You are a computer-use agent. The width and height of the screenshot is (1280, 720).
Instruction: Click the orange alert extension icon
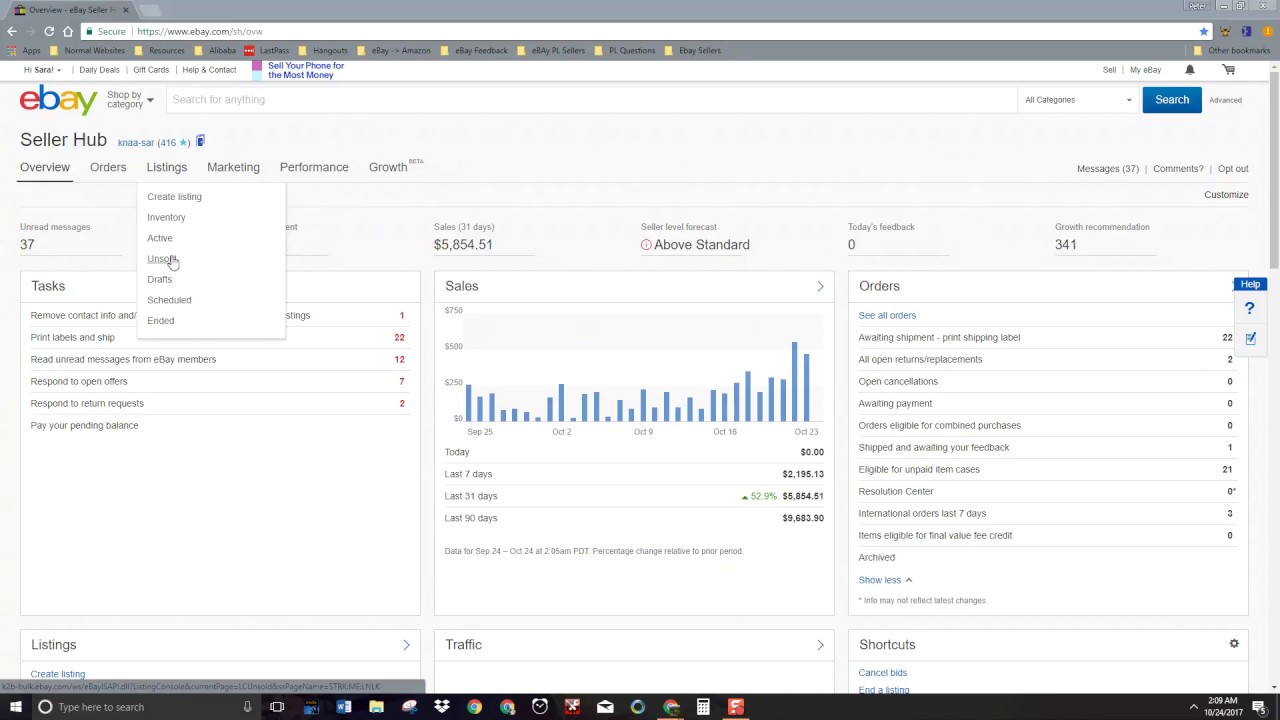[1267, 31]
